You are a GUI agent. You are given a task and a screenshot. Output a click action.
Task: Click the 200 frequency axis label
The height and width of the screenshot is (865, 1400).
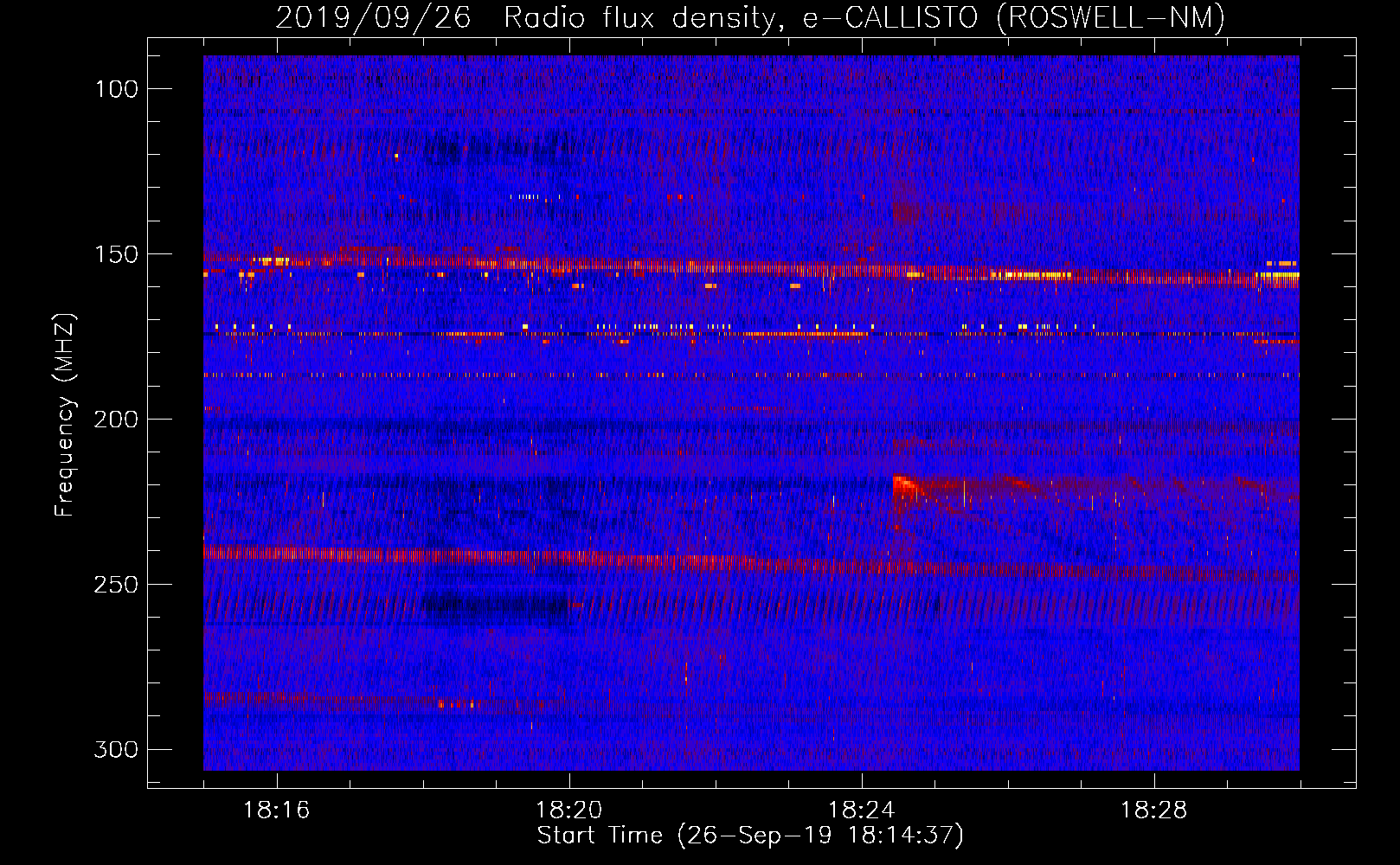click(117, 420)
